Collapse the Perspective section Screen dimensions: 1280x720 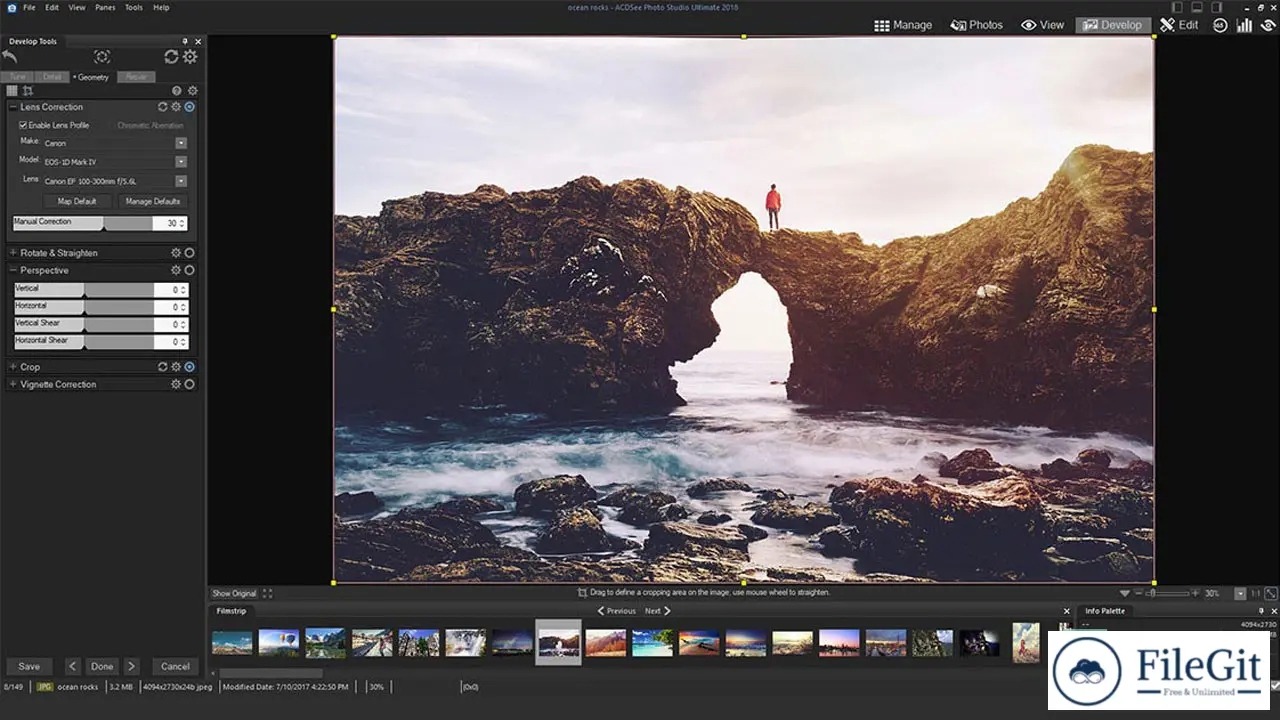click(x=13, y=270)
